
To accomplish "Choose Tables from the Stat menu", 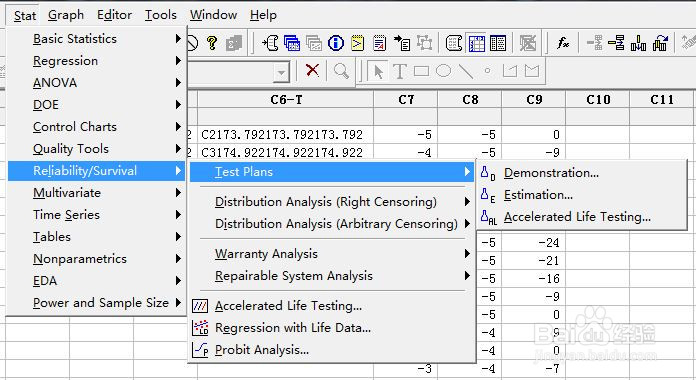I will [x=96, y=237].
